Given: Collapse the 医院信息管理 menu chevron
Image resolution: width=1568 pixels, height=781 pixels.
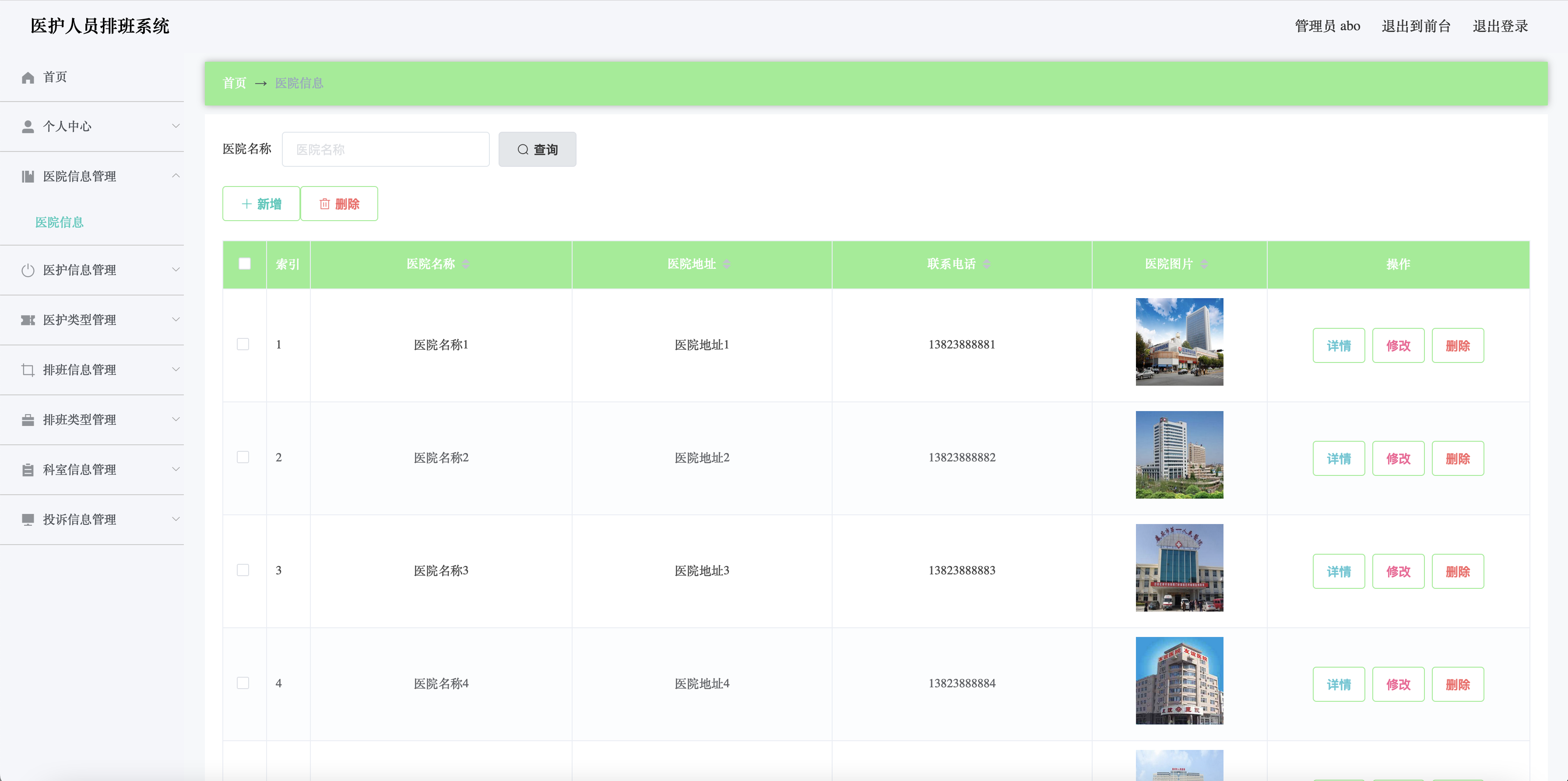Looking at the screenshot, I should 176,176.
